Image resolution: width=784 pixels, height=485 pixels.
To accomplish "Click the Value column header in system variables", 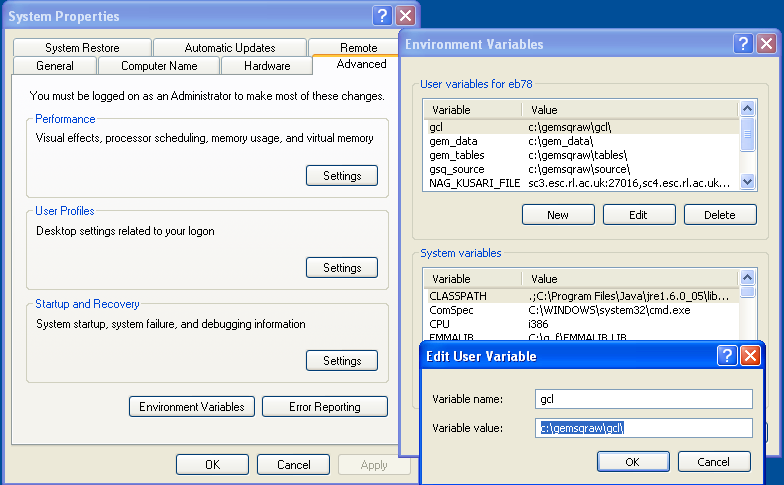I will 630,279.
